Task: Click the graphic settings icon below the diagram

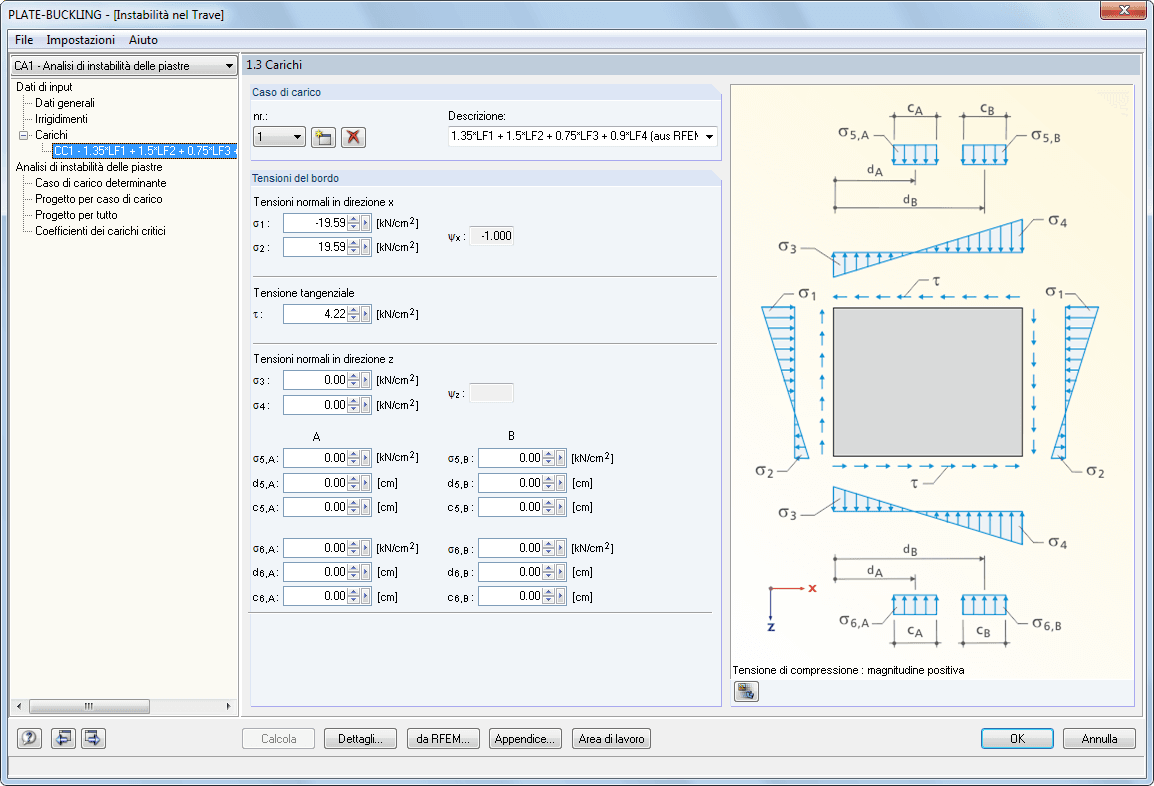Action: [x=745, y=691]
